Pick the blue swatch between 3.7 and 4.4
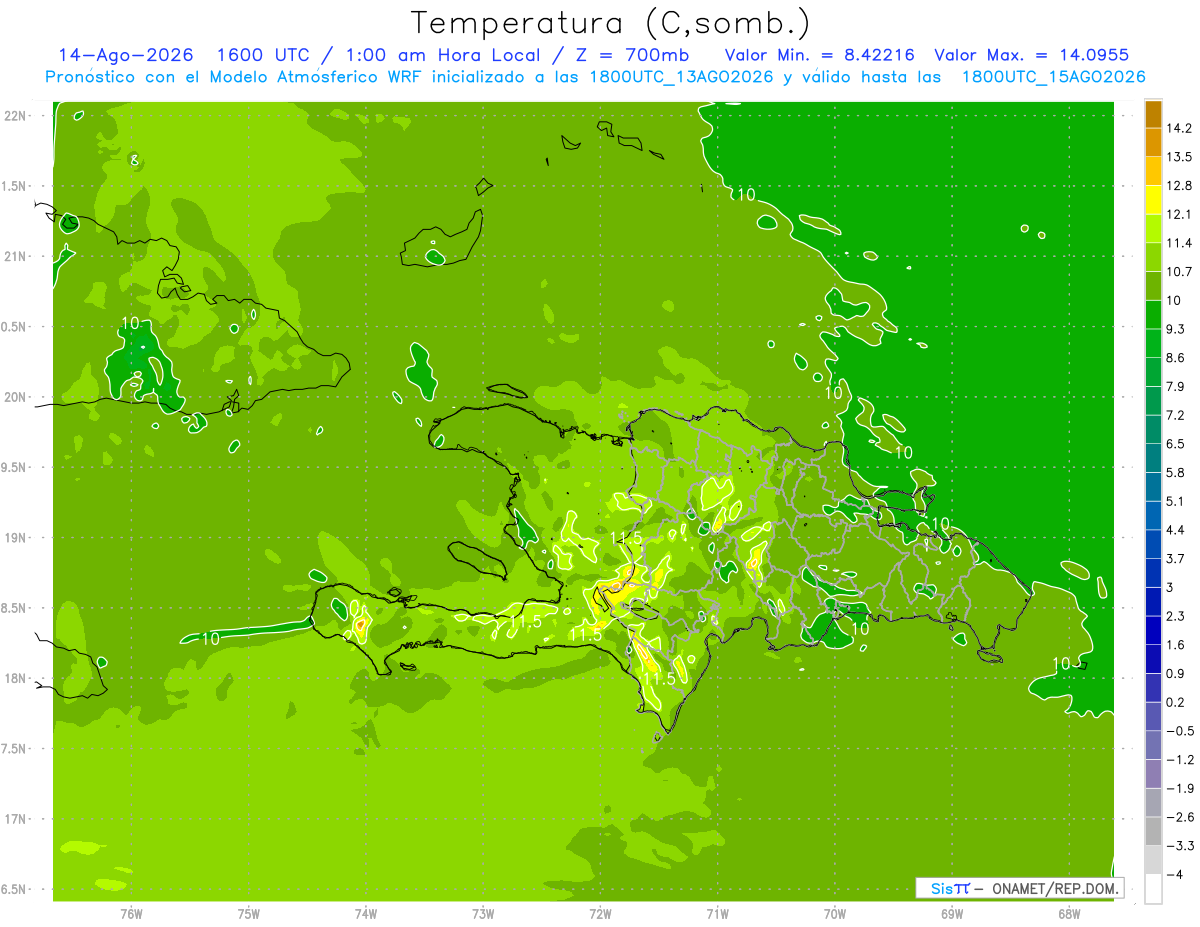This screenshot has width=1200, height=927. click(1153, 544)
